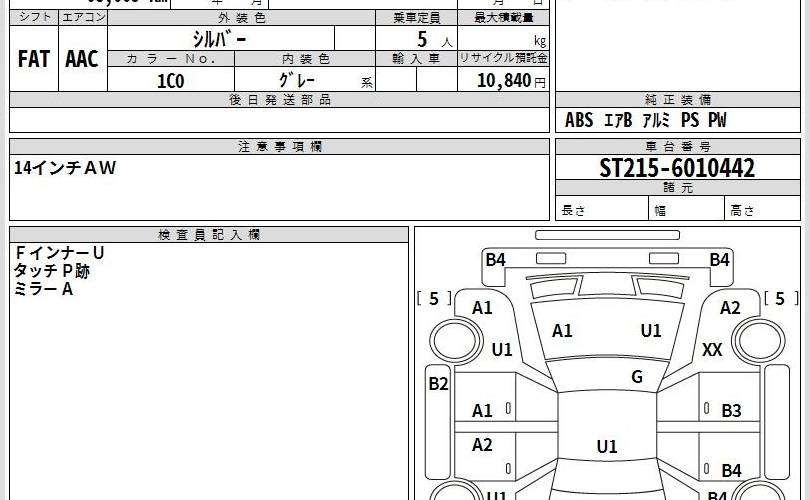This screenshot has width=810, height=500.
Task: Click the 14インチAW note text
Action: (66, 169)
